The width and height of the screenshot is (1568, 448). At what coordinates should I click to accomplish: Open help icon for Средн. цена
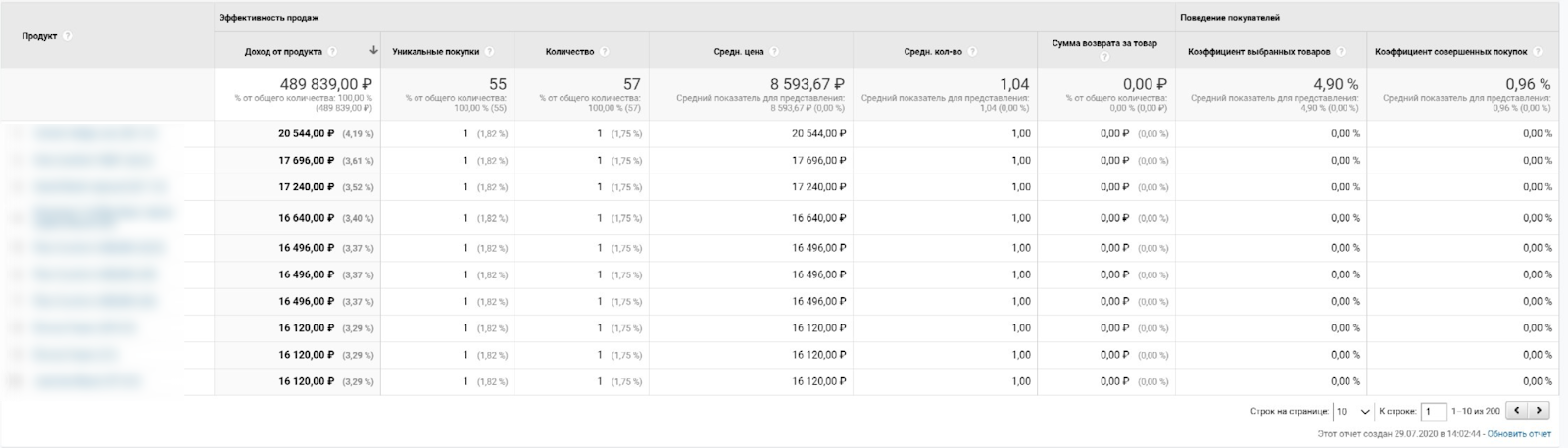point(774,52)
